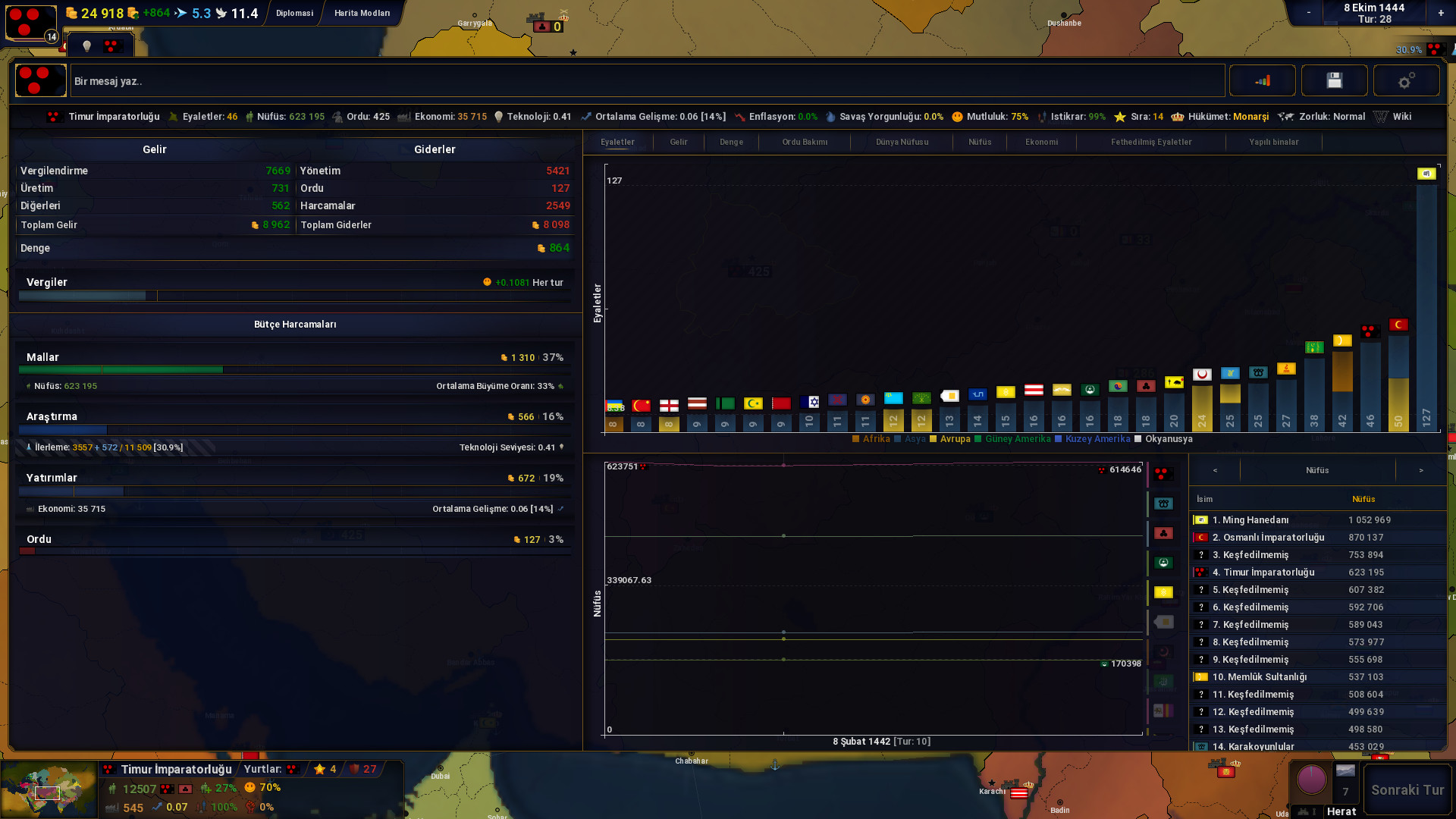
Task: Click the Bir mesaj yaz message field
Action: [x=648, y=81]
